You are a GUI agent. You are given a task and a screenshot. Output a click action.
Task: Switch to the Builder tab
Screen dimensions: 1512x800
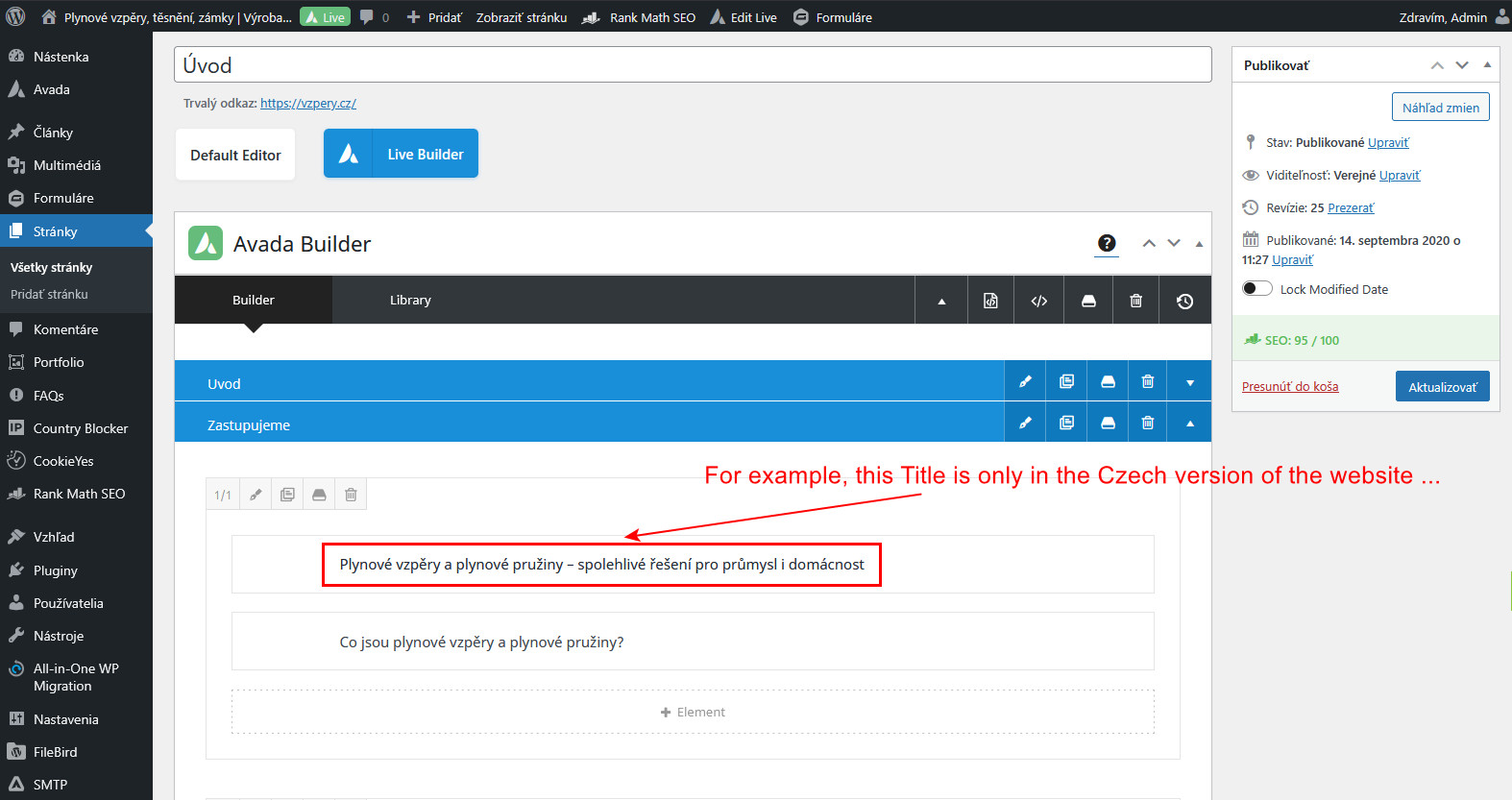[254, 300]
